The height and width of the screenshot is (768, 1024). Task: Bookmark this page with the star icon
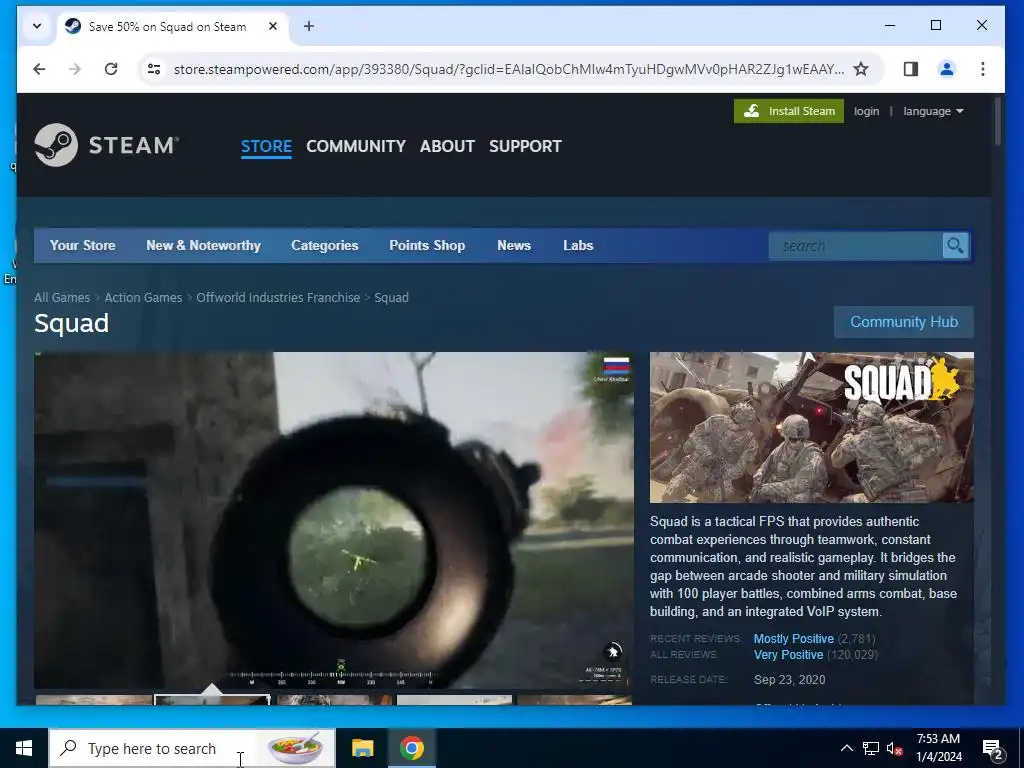click(861, 69)
